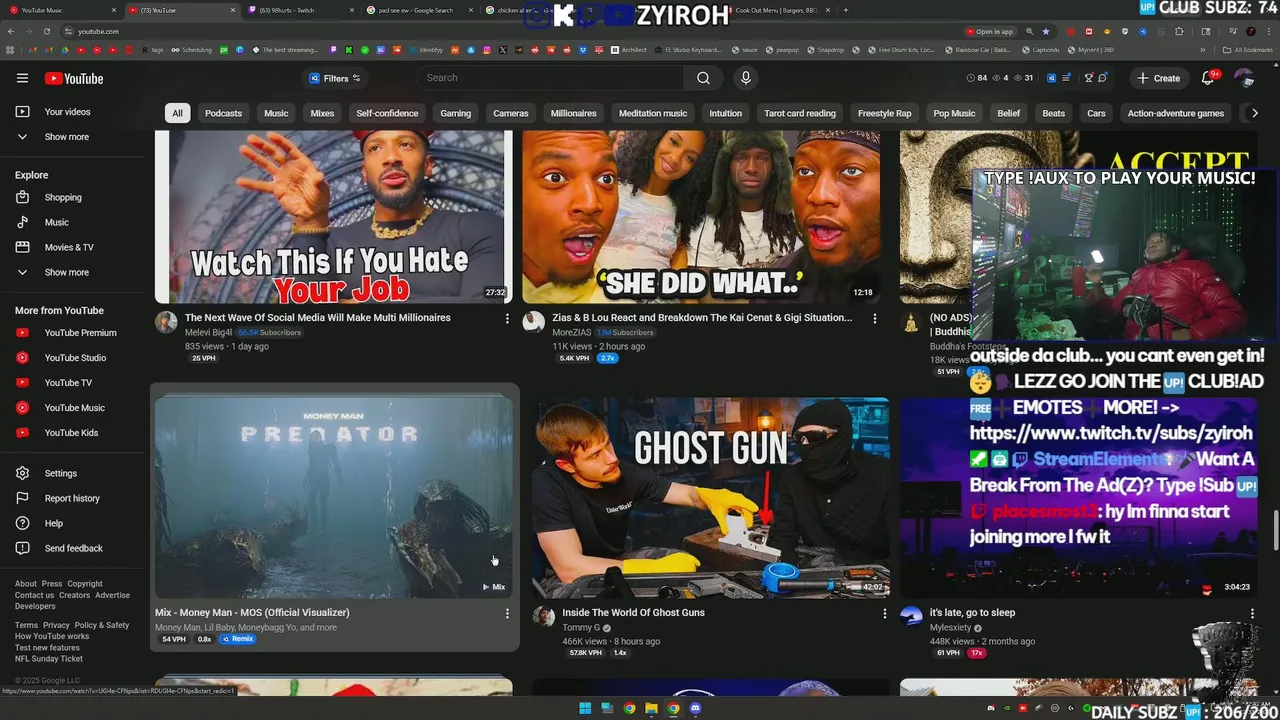
Task: Expand 'Show more' under Your videos
Action: coord(66,137)
